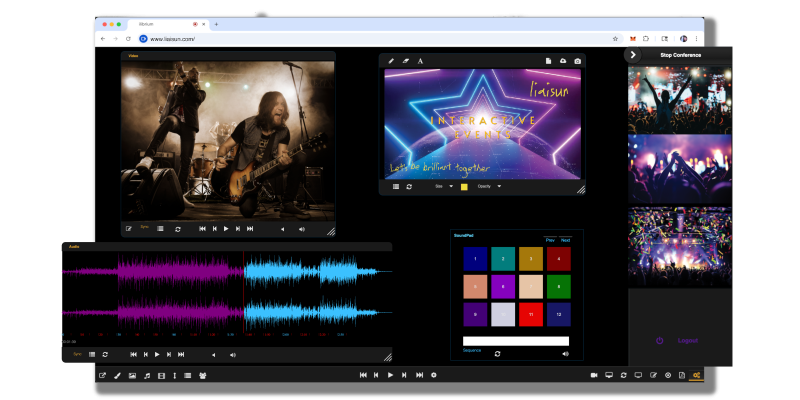Select the pencil tool in whiteboard panel
The image size is (800, 400).
click(x=391, y=61)
